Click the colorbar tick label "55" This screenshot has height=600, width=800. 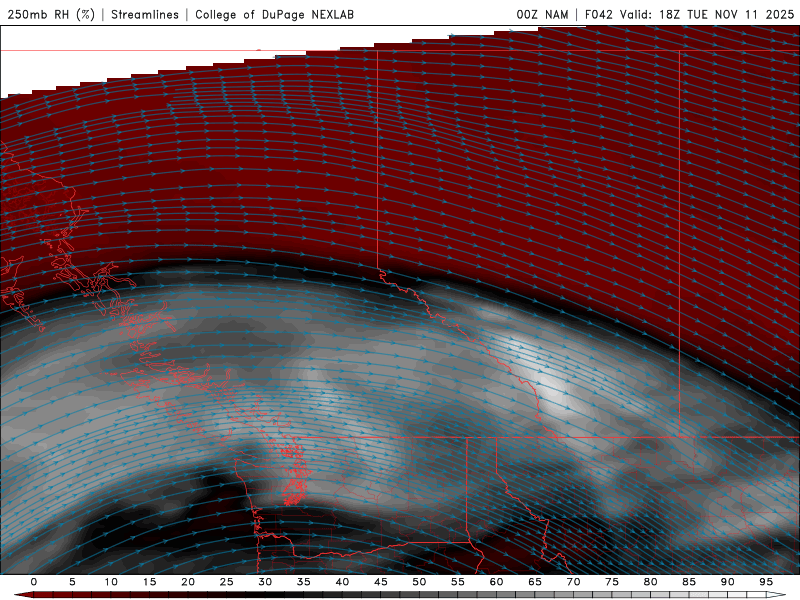pos(458,582)
